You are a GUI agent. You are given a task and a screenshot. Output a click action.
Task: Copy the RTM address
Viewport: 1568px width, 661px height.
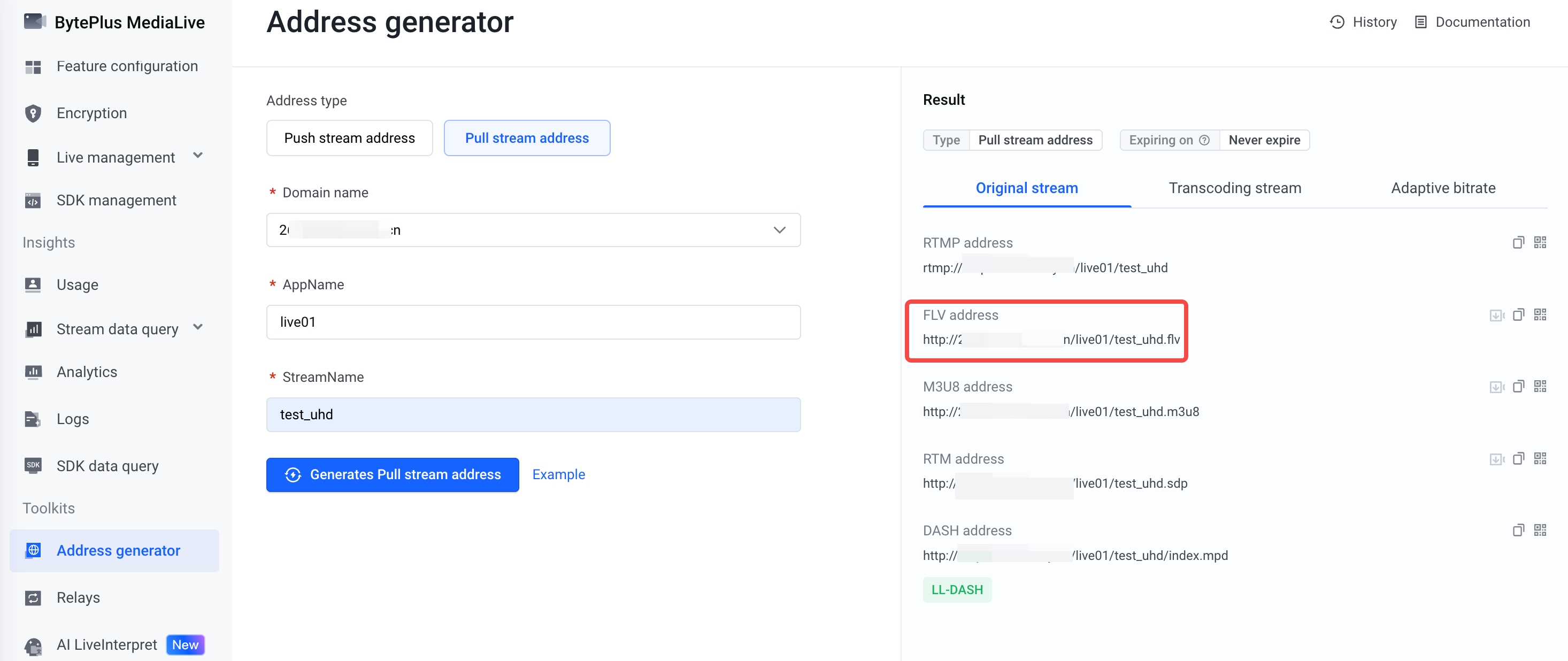(x=1518, y=458)
